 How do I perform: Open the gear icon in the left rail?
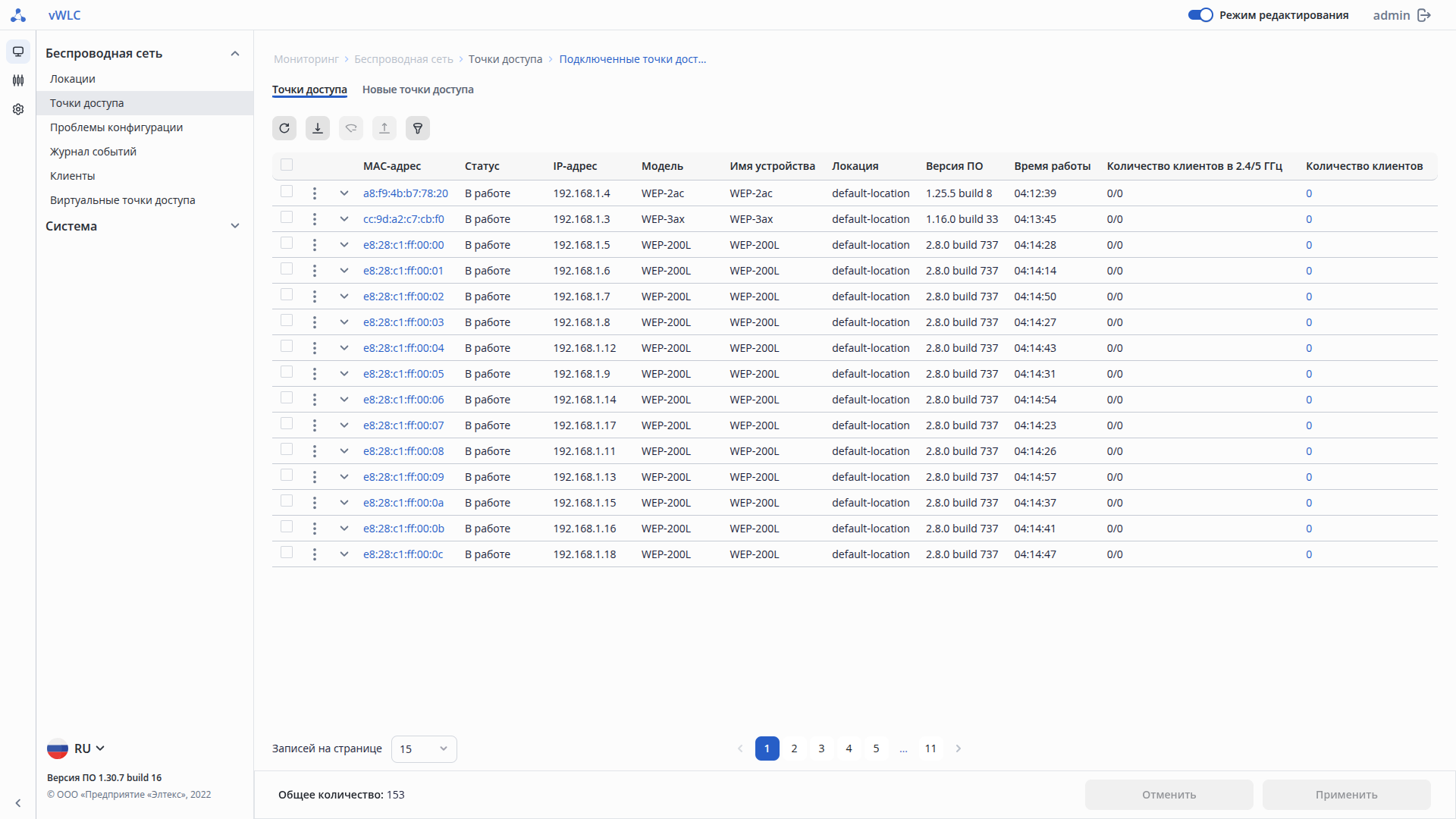[18, 109]
